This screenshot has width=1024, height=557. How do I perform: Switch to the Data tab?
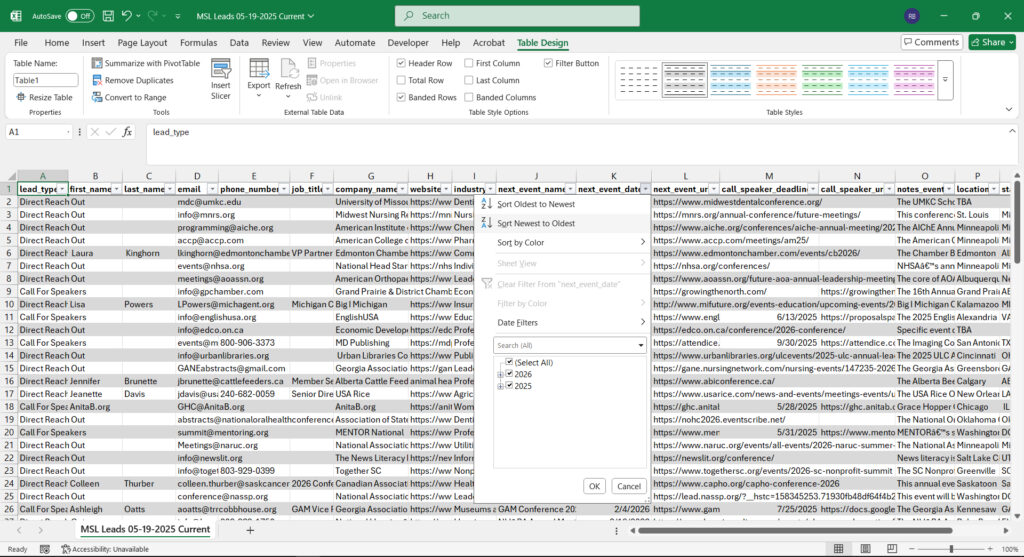(239, 42)
